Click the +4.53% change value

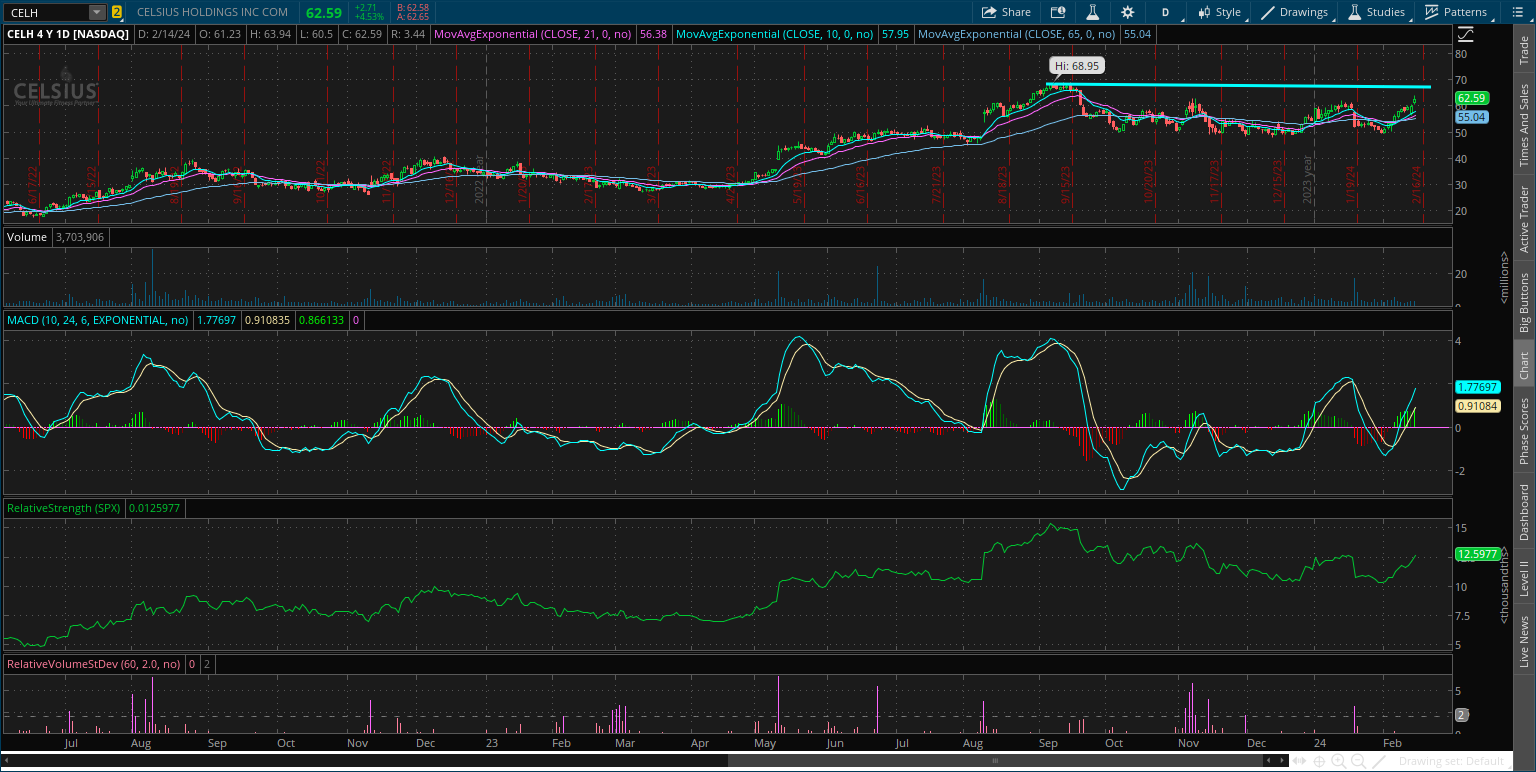point(370,17)
